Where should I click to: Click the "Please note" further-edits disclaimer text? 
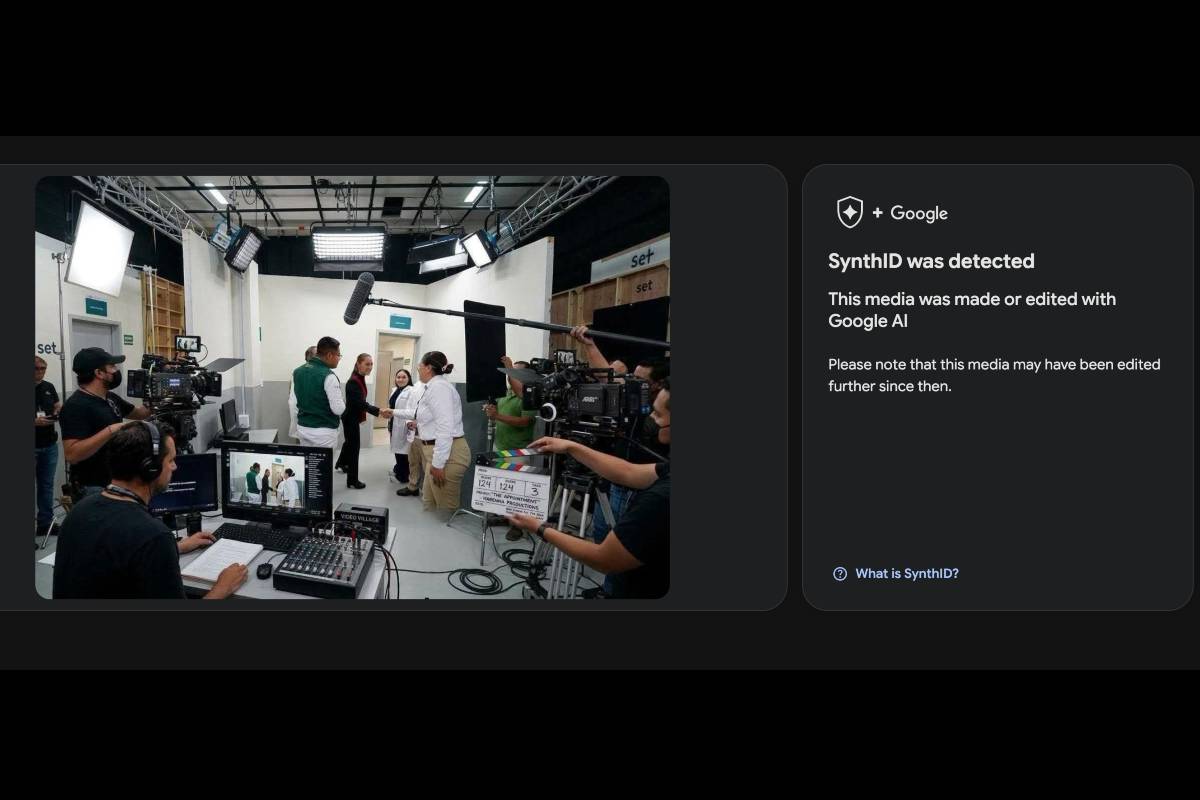(994, 375)
